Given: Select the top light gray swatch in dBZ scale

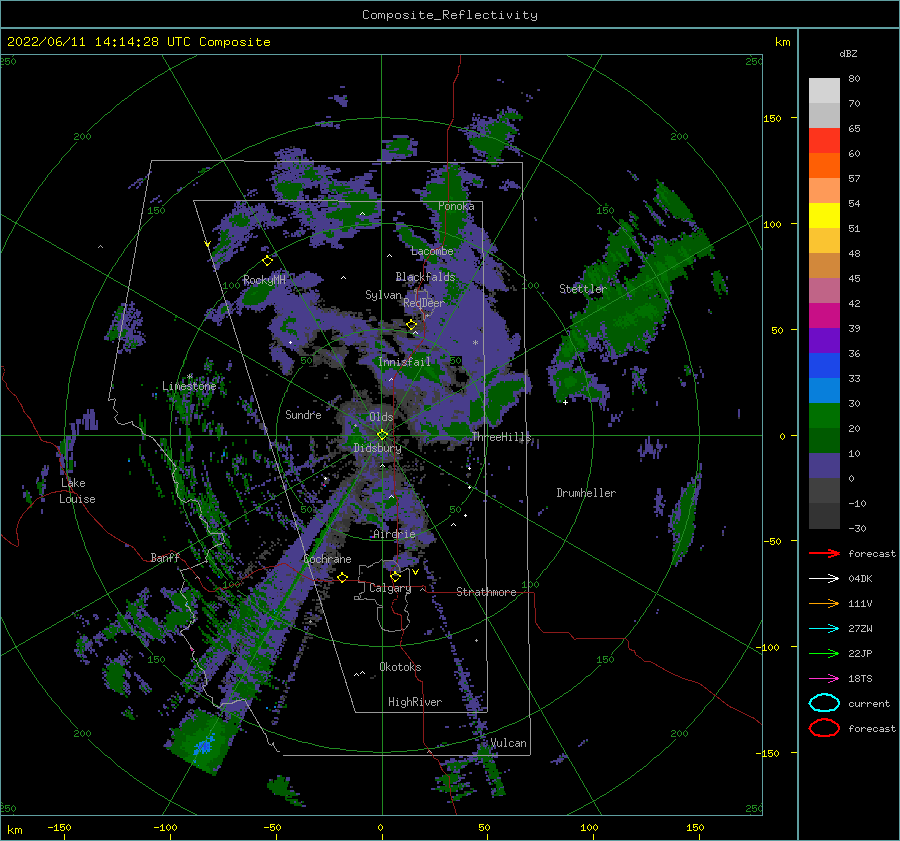Looking at the screenshot, I should tap(824, 91).
